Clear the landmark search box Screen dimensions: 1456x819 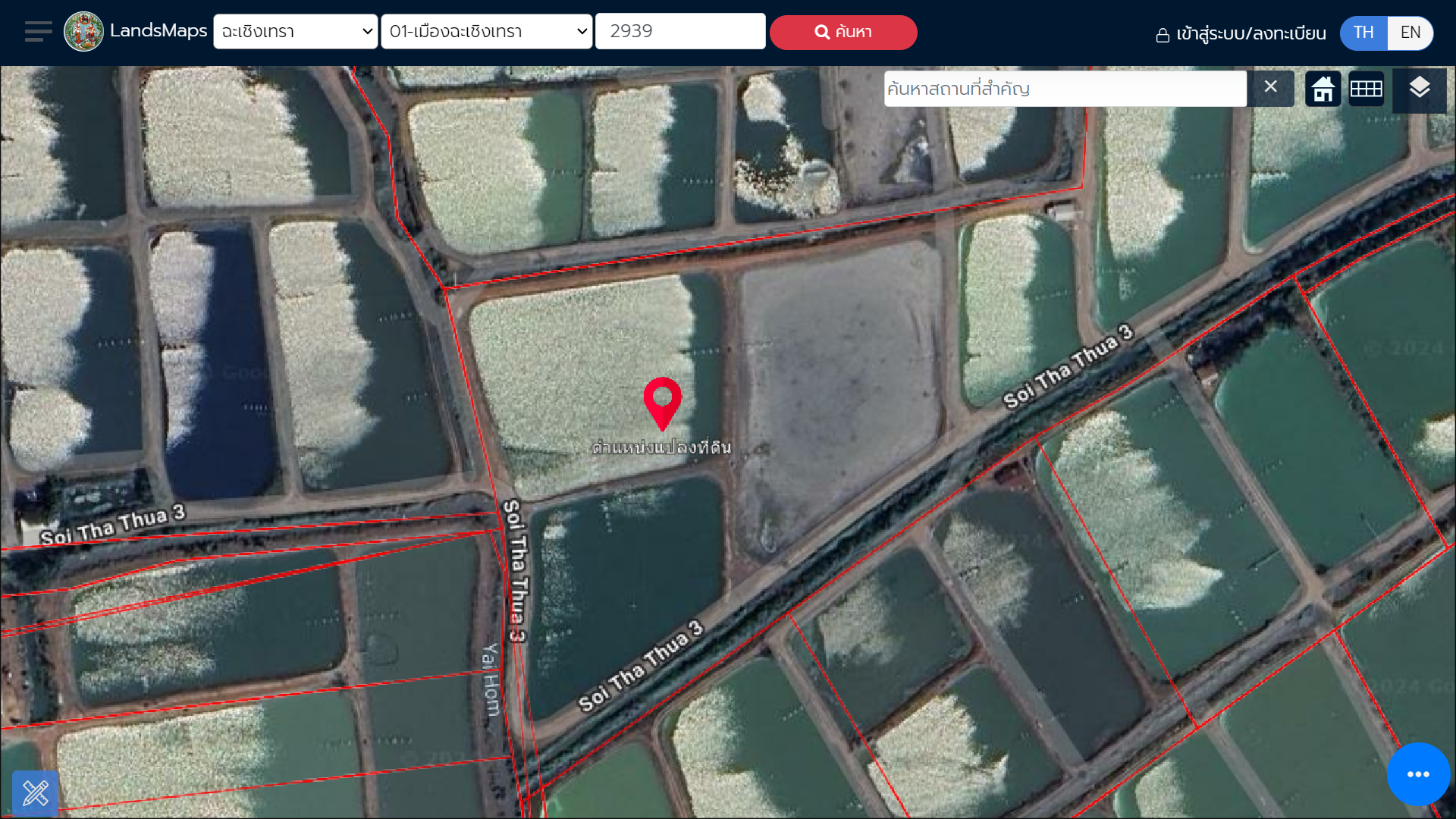pos(1271,87)
